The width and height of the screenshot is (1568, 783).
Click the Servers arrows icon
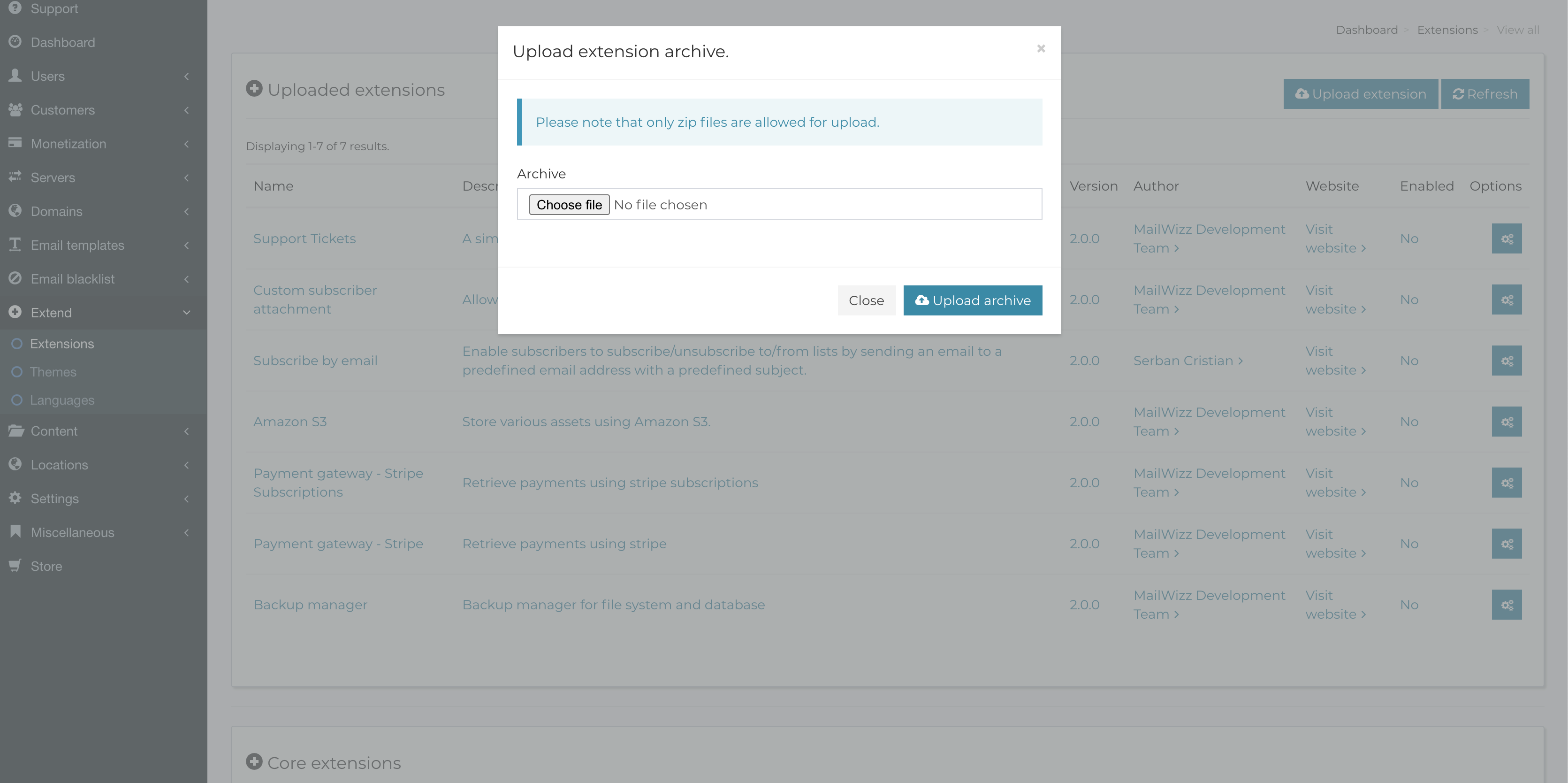point(15,177)
